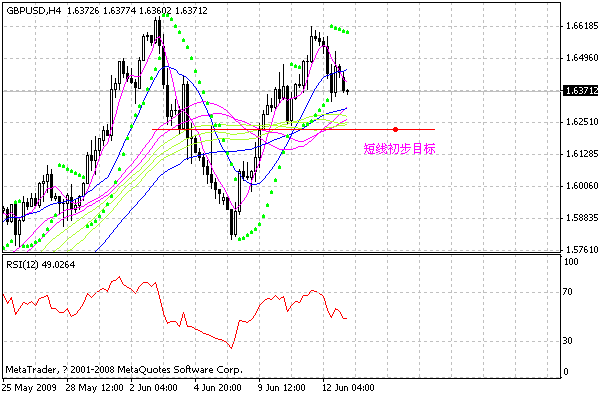Click the '4 Jun 20:00' time label
Screen dimensions: 598x395
[218, 388]
